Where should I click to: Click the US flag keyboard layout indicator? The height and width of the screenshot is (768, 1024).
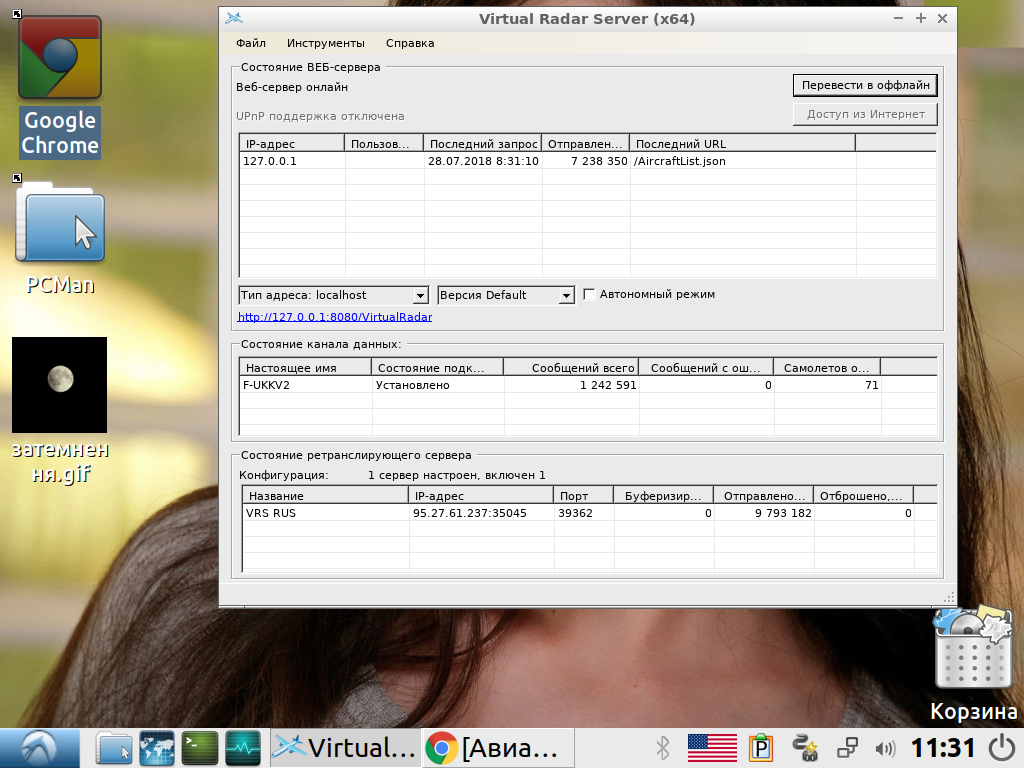[712, 748]
